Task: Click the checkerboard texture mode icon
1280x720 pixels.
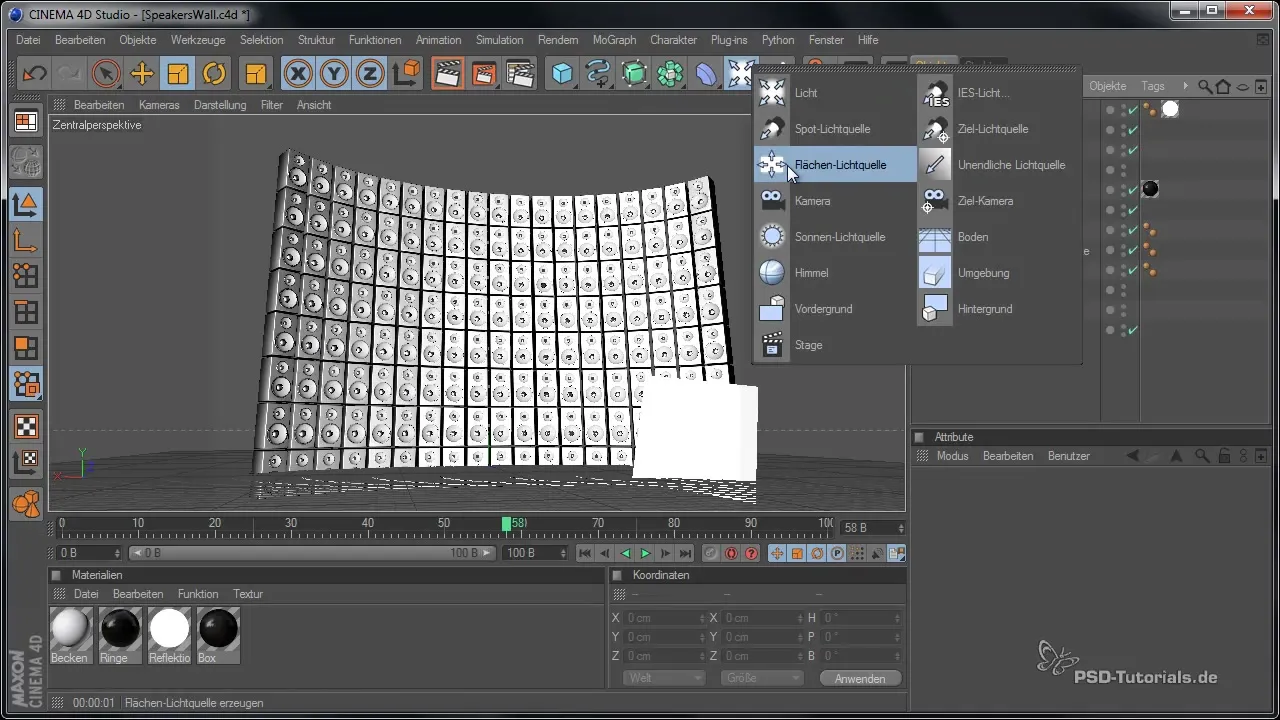Action: (25, 426)
